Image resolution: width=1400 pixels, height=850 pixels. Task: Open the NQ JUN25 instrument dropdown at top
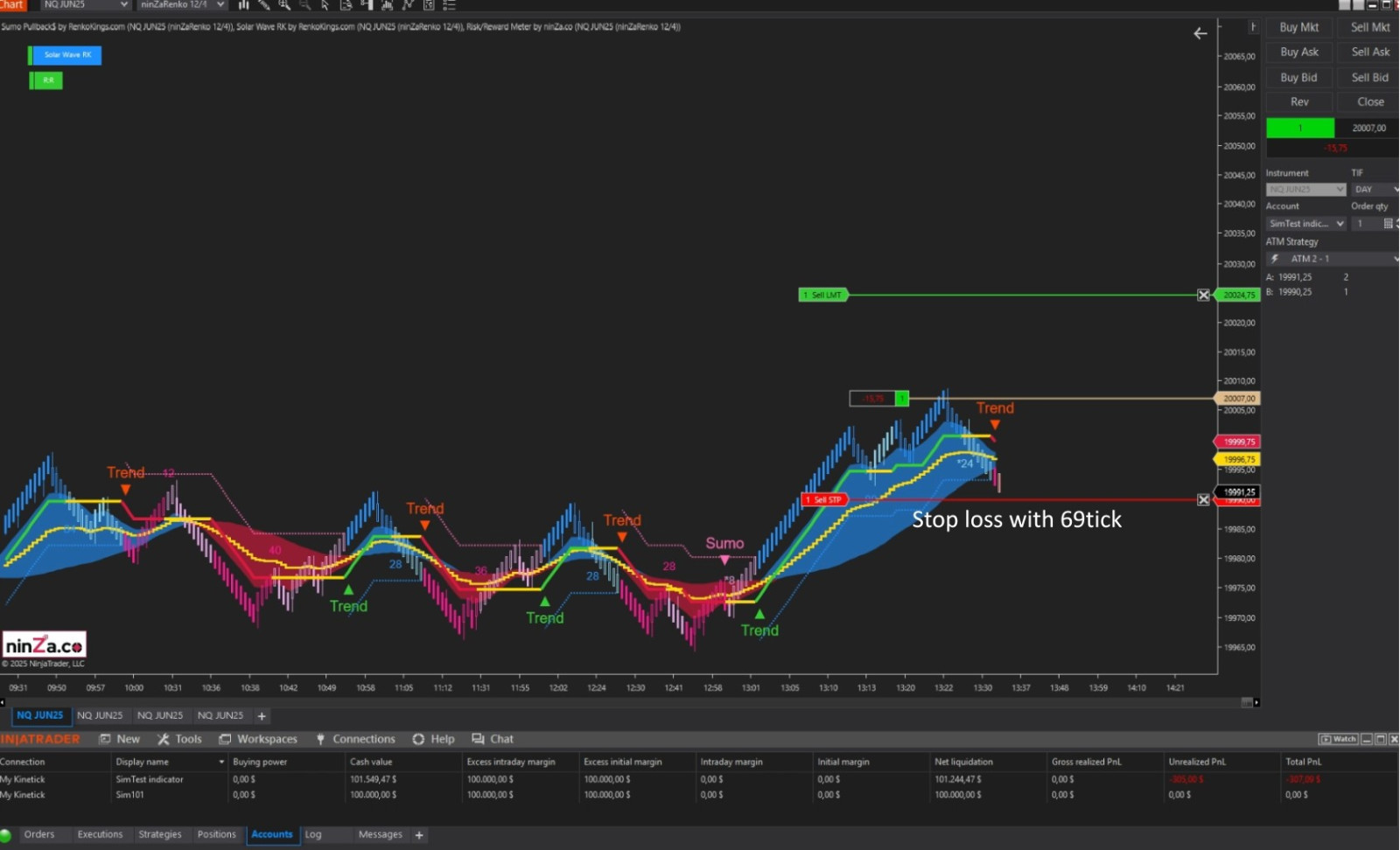86,5
